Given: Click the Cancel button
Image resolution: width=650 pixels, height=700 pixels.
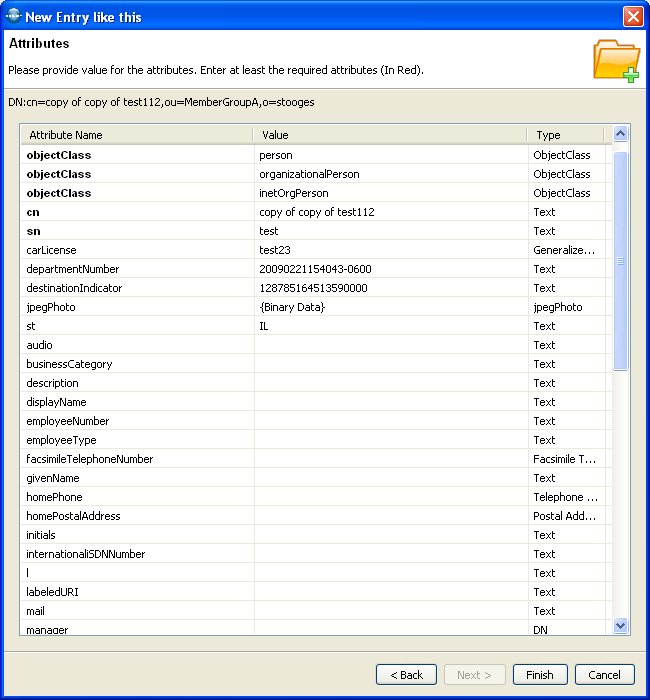Looking at the screenshot, I should [604, 675].
